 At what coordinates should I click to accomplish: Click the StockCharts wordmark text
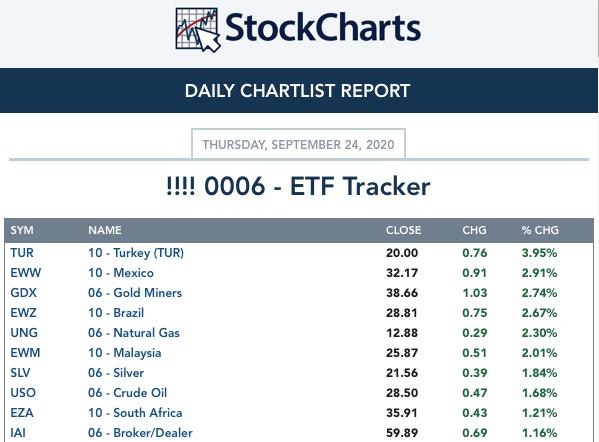(x=323, y=28)
